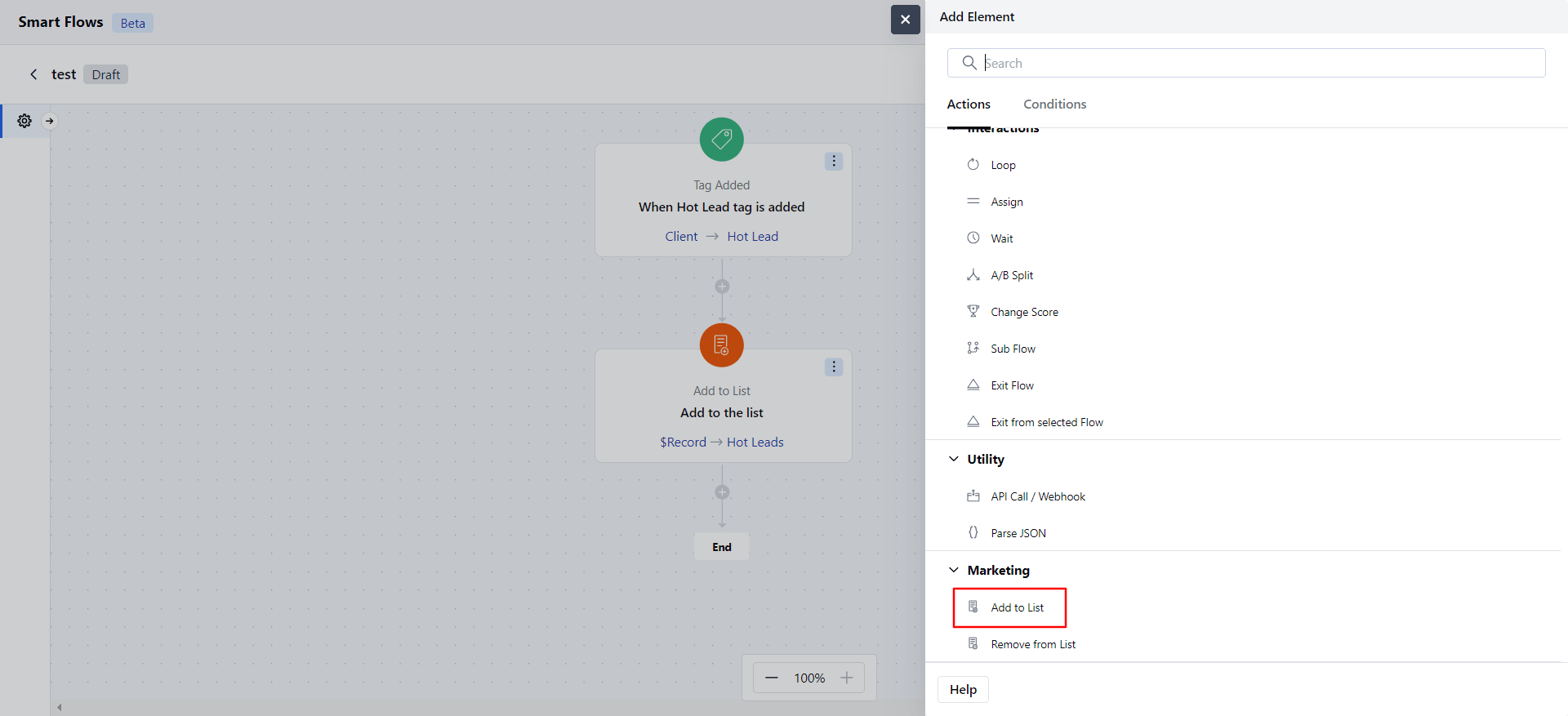
Task: Click the Sub Flow icon
Action: (x=973, y=348)
